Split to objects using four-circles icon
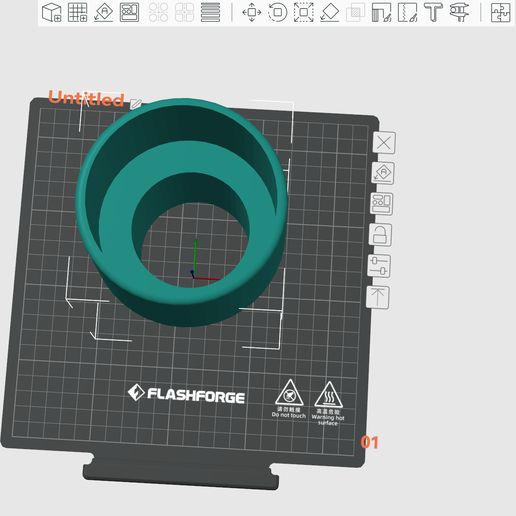Image resolution: width=516 pixels, height=516 pixels. point(158,12)
